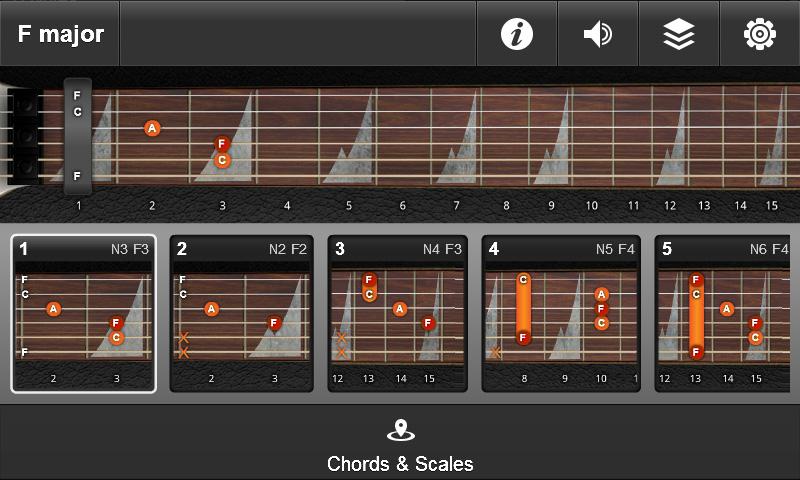Viewport: 800px width, 480px height.
Task: Select chord variation 2 (N2 F2)
Action: (x=241, y=314)
